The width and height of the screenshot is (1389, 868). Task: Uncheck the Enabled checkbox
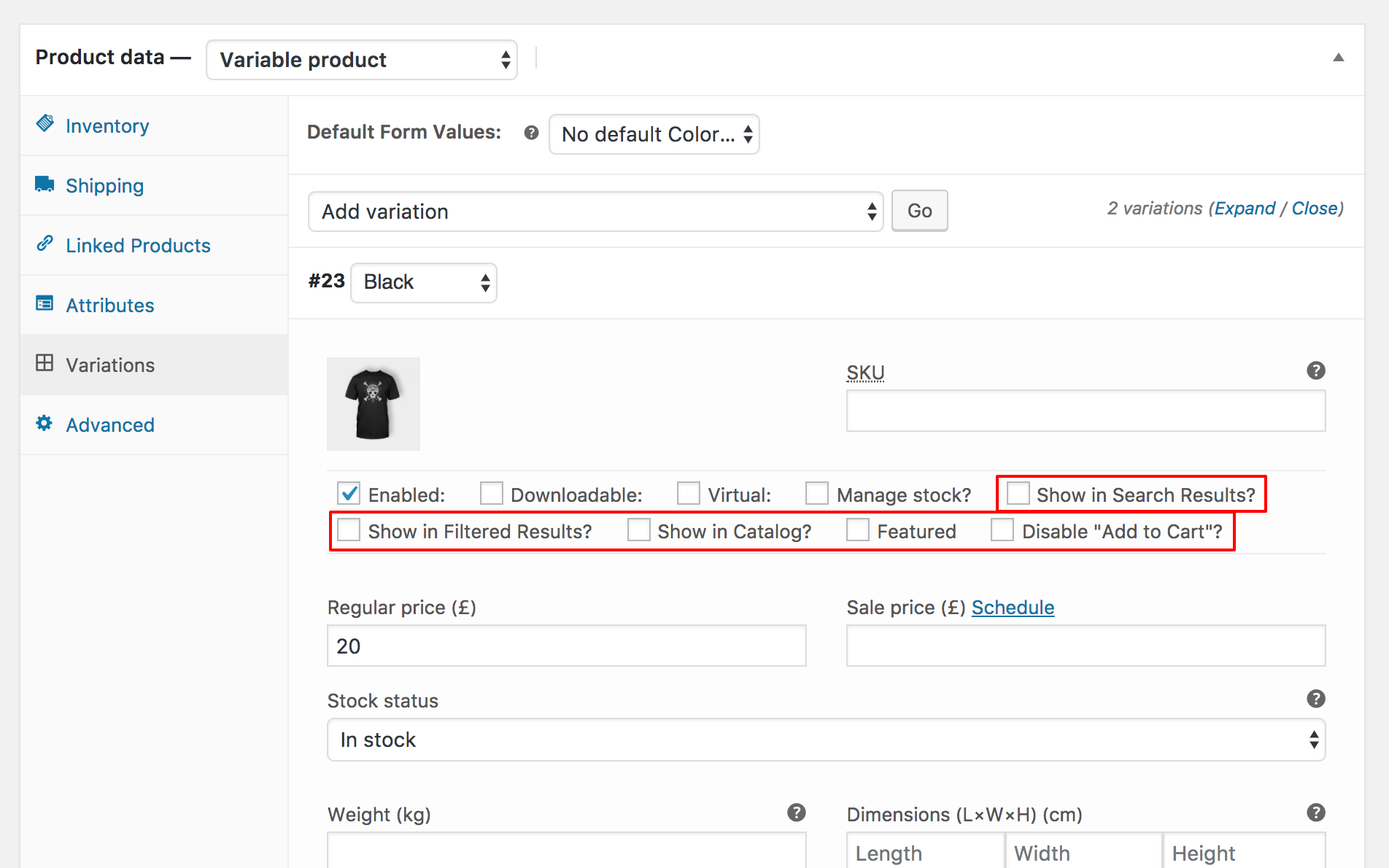click(x=349, y=494)
